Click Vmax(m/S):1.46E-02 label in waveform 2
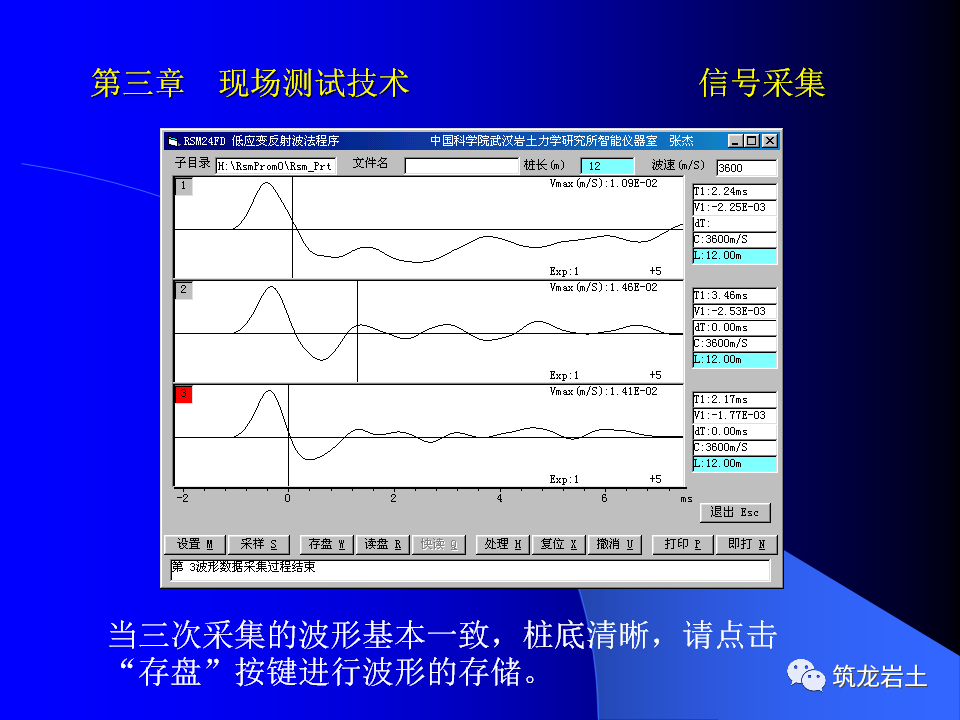This screenshot has width=960, height=720. click(x=604, y=287)
